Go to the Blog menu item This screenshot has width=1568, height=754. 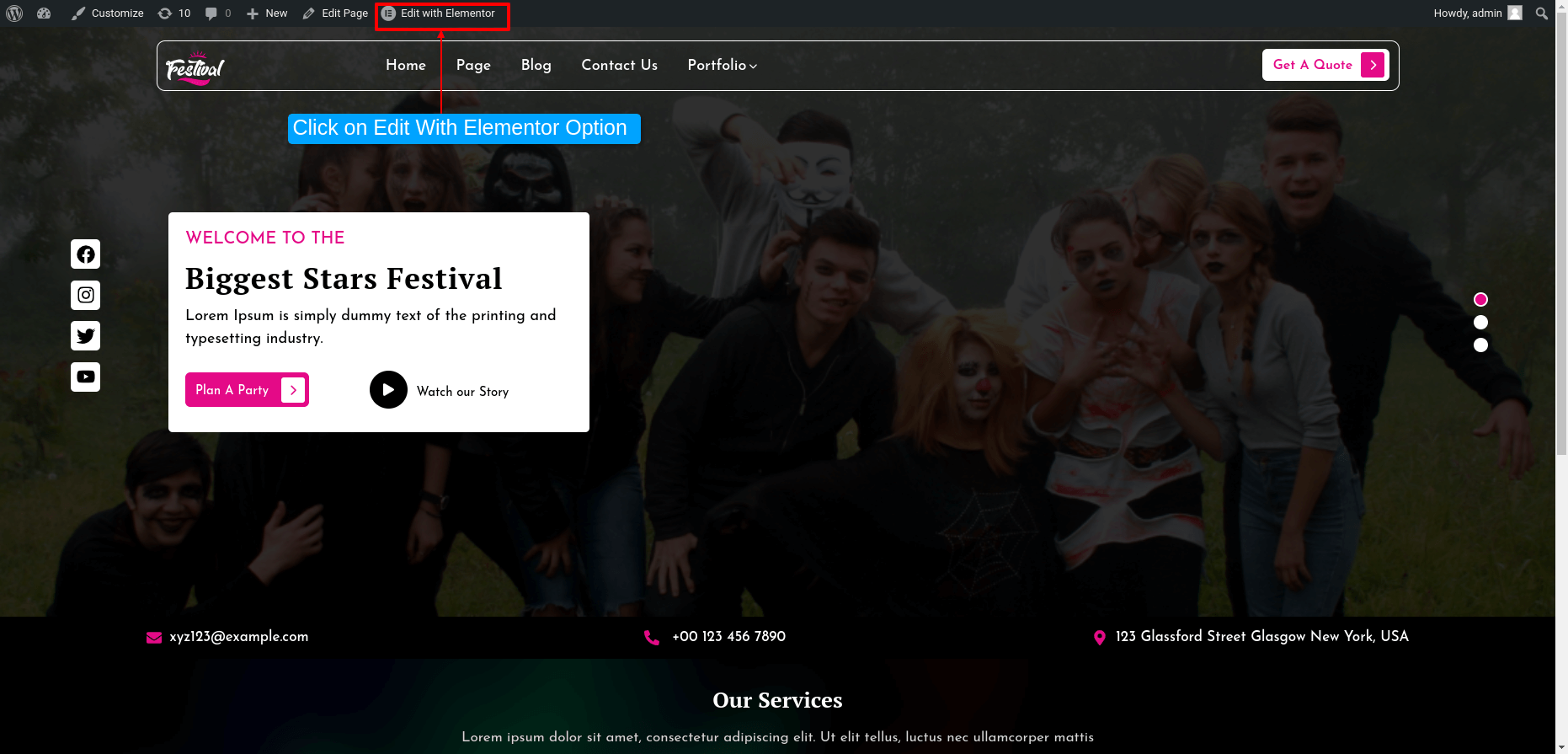[536, 66]
